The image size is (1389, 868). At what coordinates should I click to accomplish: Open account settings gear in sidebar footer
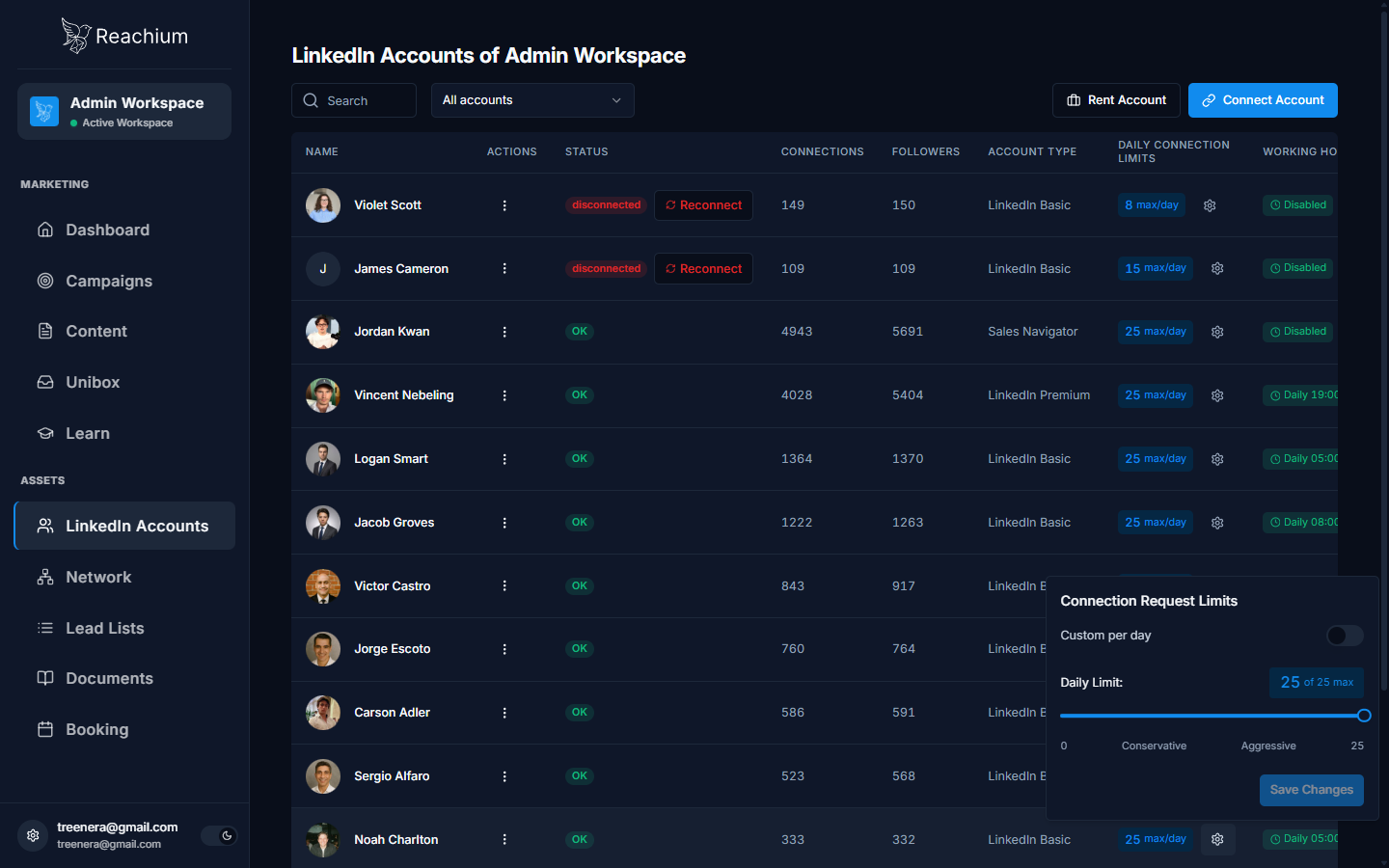pyautogui.click(x=33, y=835)
